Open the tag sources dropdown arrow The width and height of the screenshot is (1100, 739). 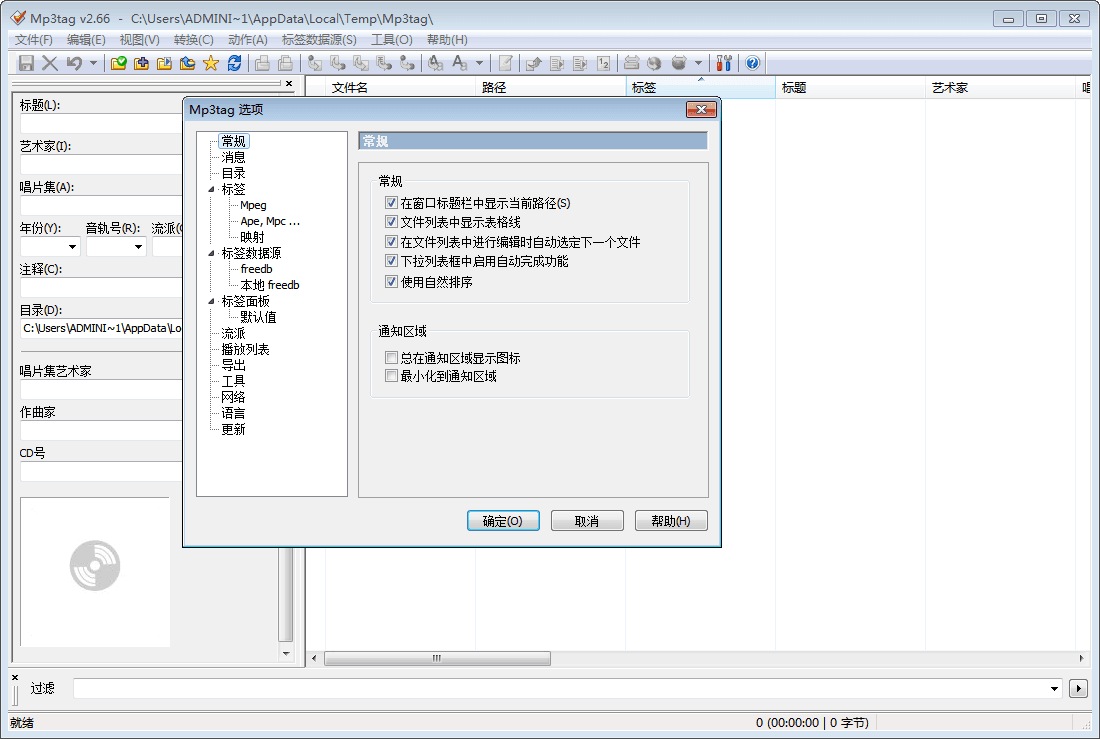(x=698, y=63)
